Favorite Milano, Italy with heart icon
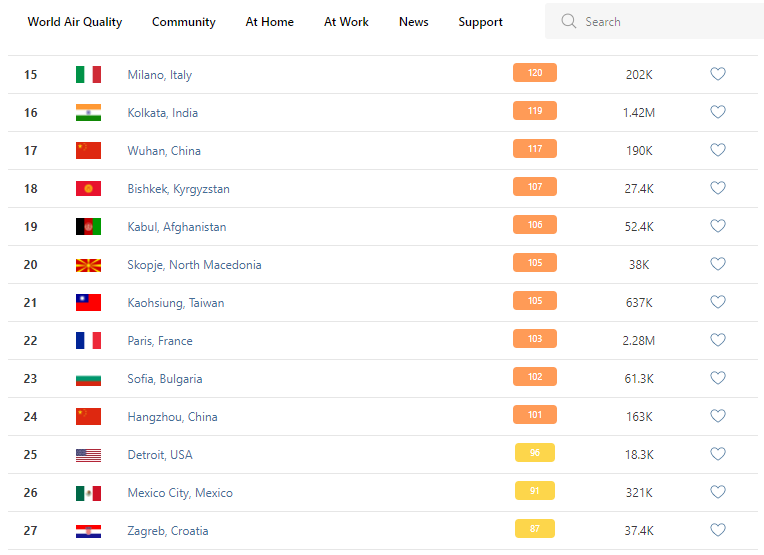Viewport: 764px width, 555px height. [x=718, y=74]
